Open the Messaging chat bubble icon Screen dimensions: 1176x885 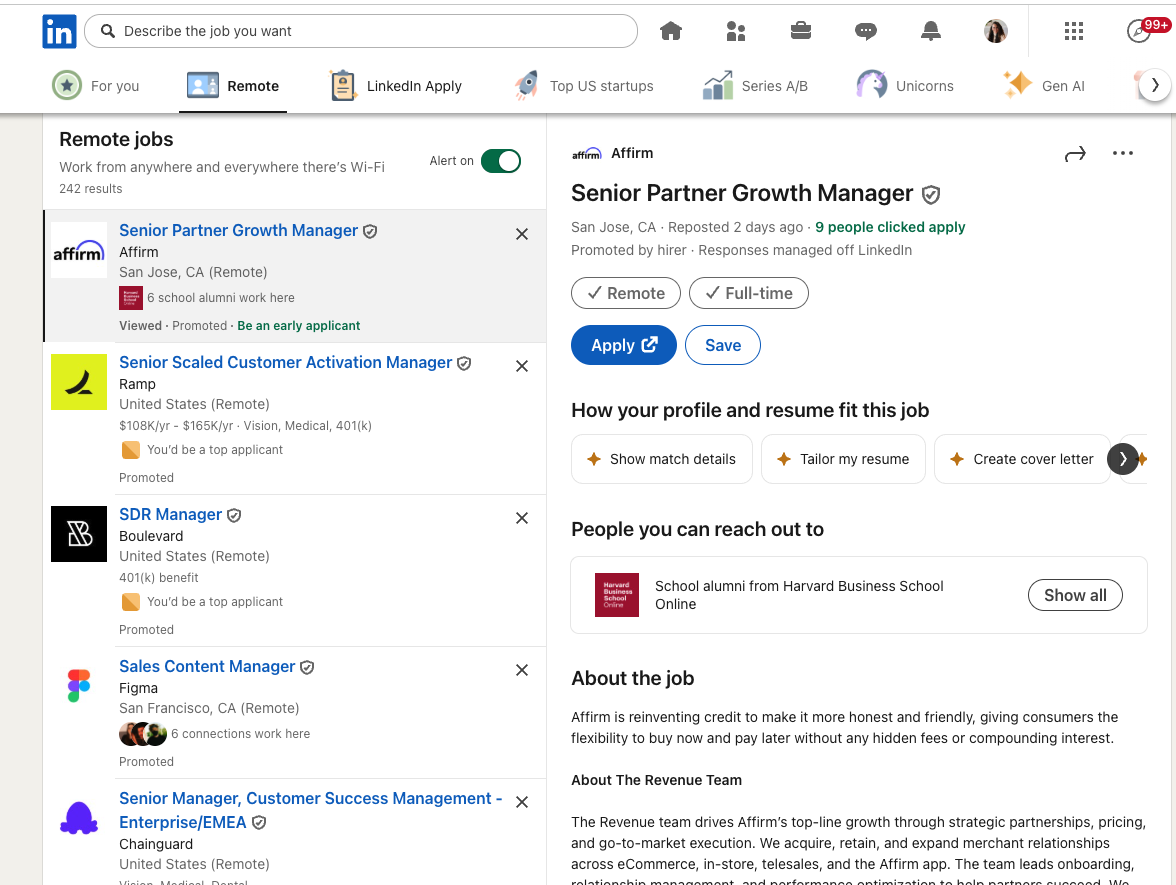[x=866, y=31]
